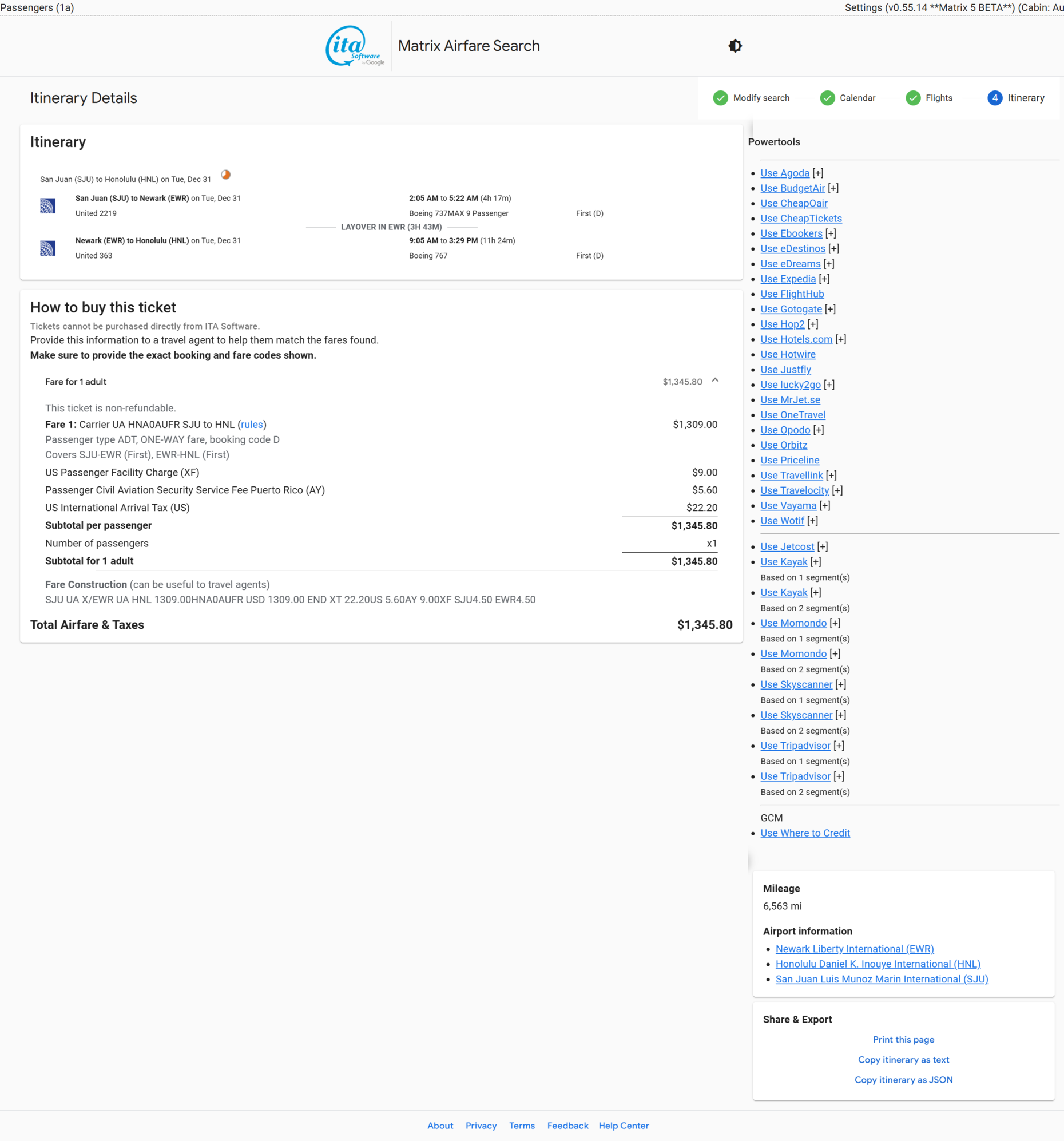Click the ITA Software logo

pos(354,46)
